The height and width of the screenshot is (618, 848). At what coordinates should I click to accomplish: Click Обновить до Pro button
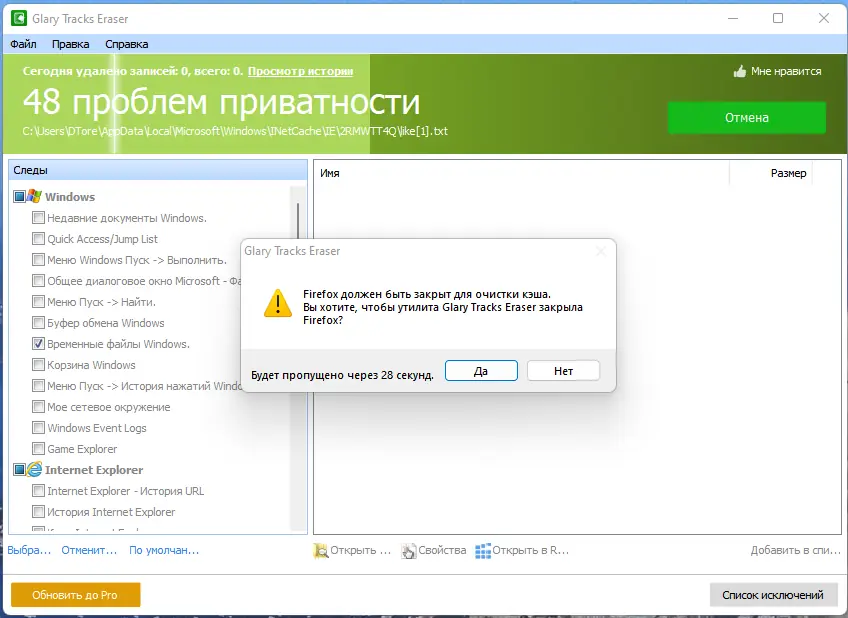click(75, 595)
